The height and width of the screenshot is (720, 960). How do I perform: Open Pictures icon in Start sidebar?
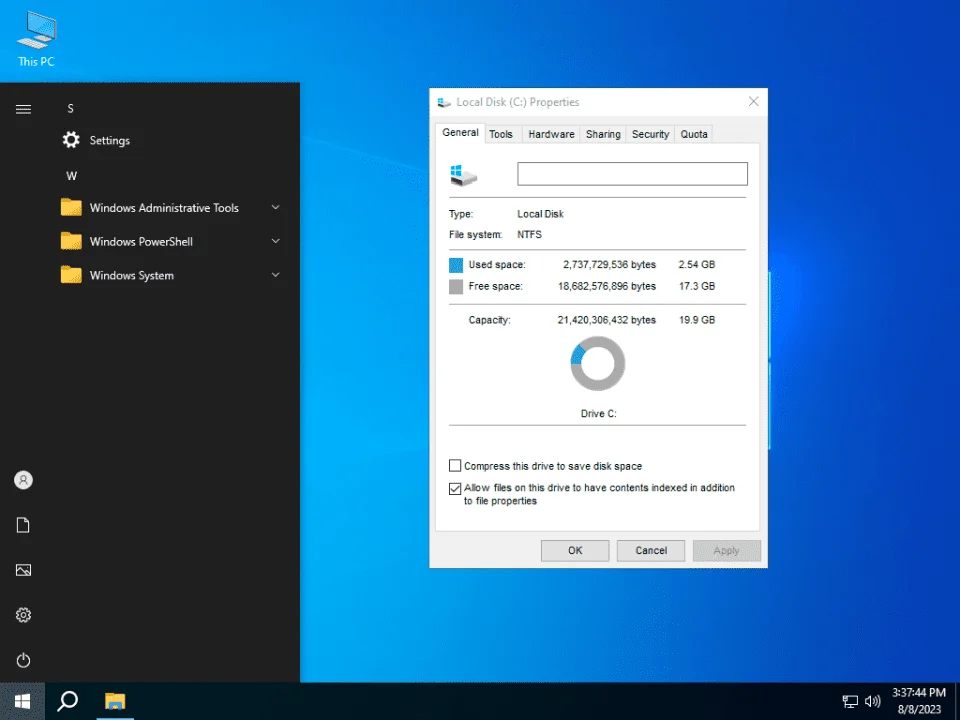tap(23, 570)
